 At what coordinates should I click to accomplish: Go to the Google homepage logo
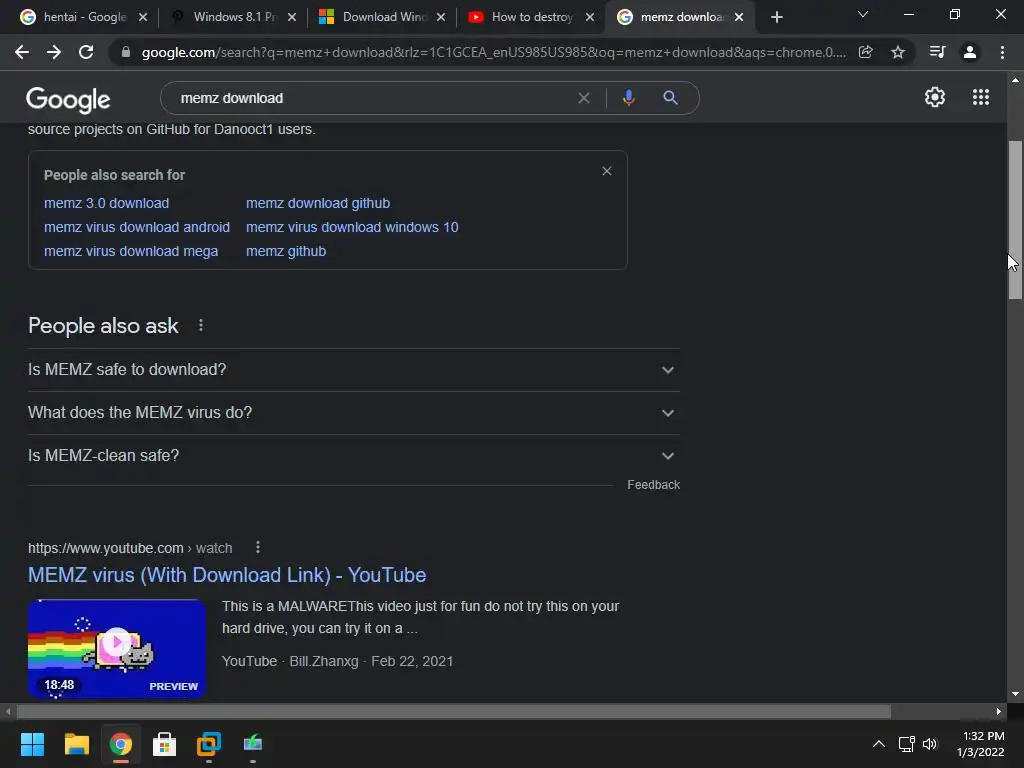point(68,99)
